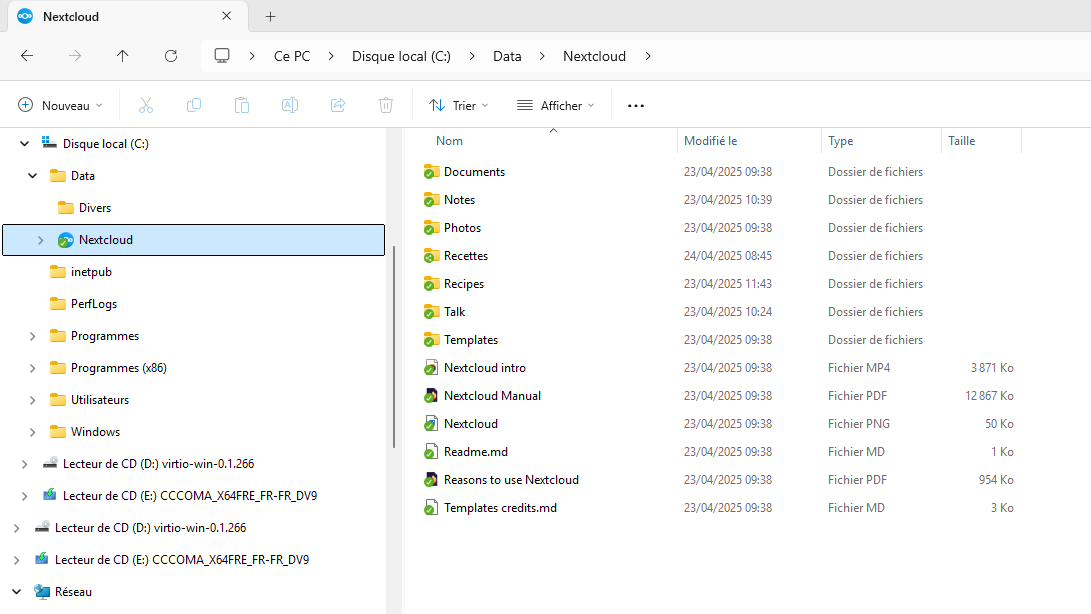Expand the Windows folder in tree
The width and height of the screenshot is (1091, 614).
click(x=32, y=432)
